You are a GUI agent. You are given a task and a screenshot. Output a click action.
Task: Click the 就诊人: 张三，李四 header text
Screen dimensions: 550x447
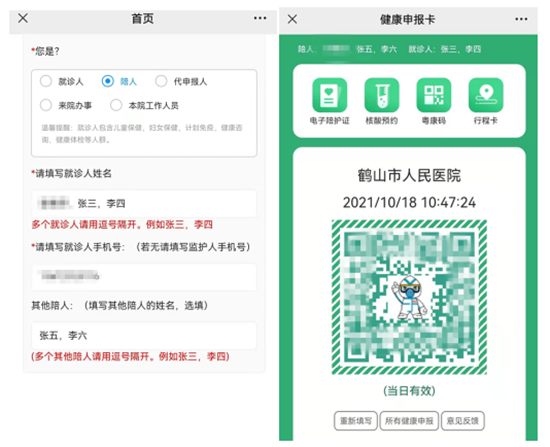[x=444, y=49]
